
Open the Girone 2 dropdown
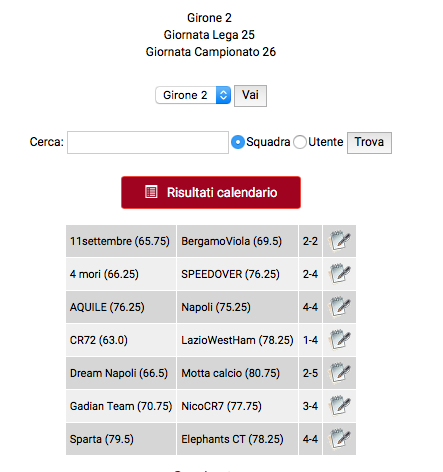pos(193,95)
